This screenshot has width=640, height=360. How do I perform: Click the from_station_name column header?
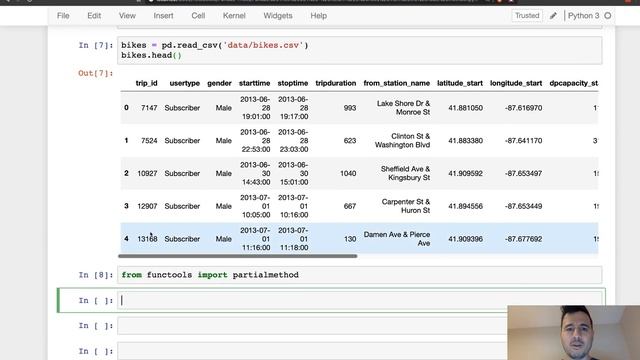(x=396, y=83)
